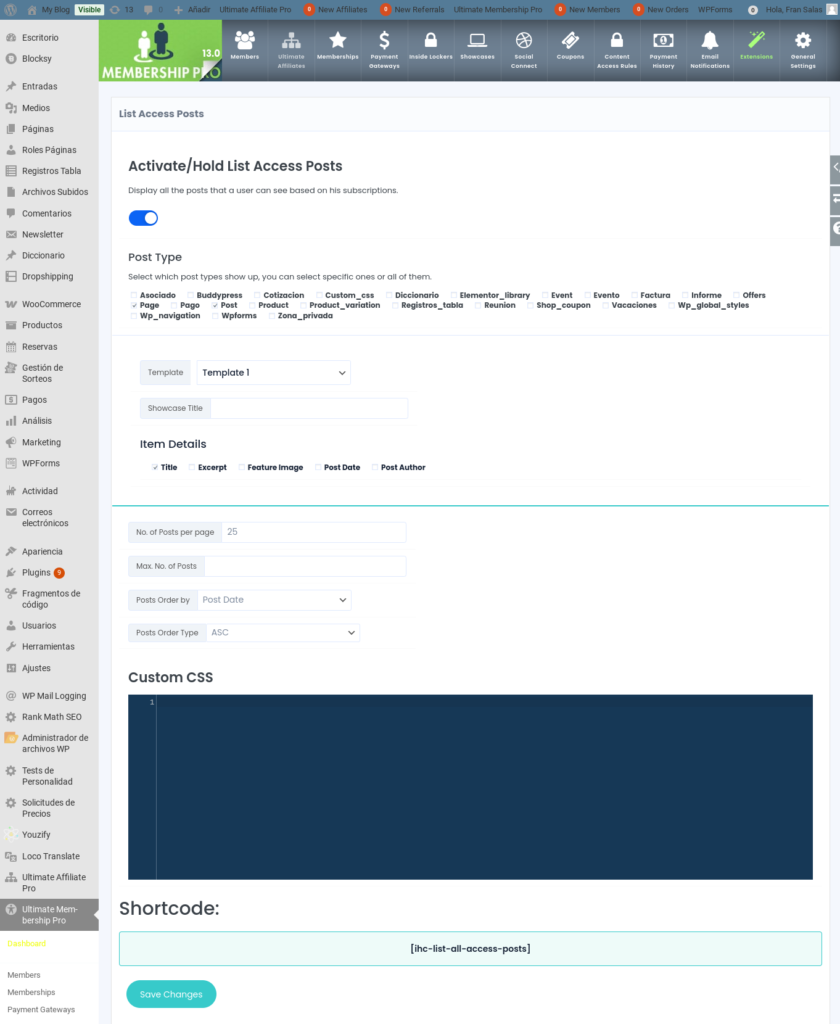Open the Memberships submenu link
This screenshot has width=840, height=1024.
pyautogui.click(x=31, y=992)
